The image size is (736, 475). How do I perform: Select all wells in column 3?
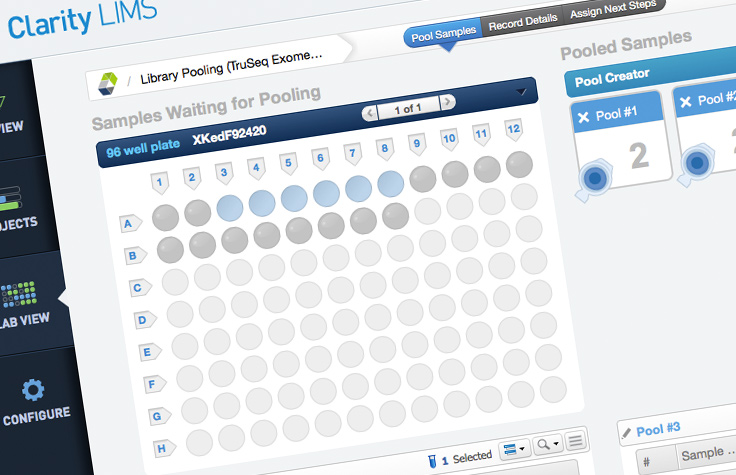(224, 172)
